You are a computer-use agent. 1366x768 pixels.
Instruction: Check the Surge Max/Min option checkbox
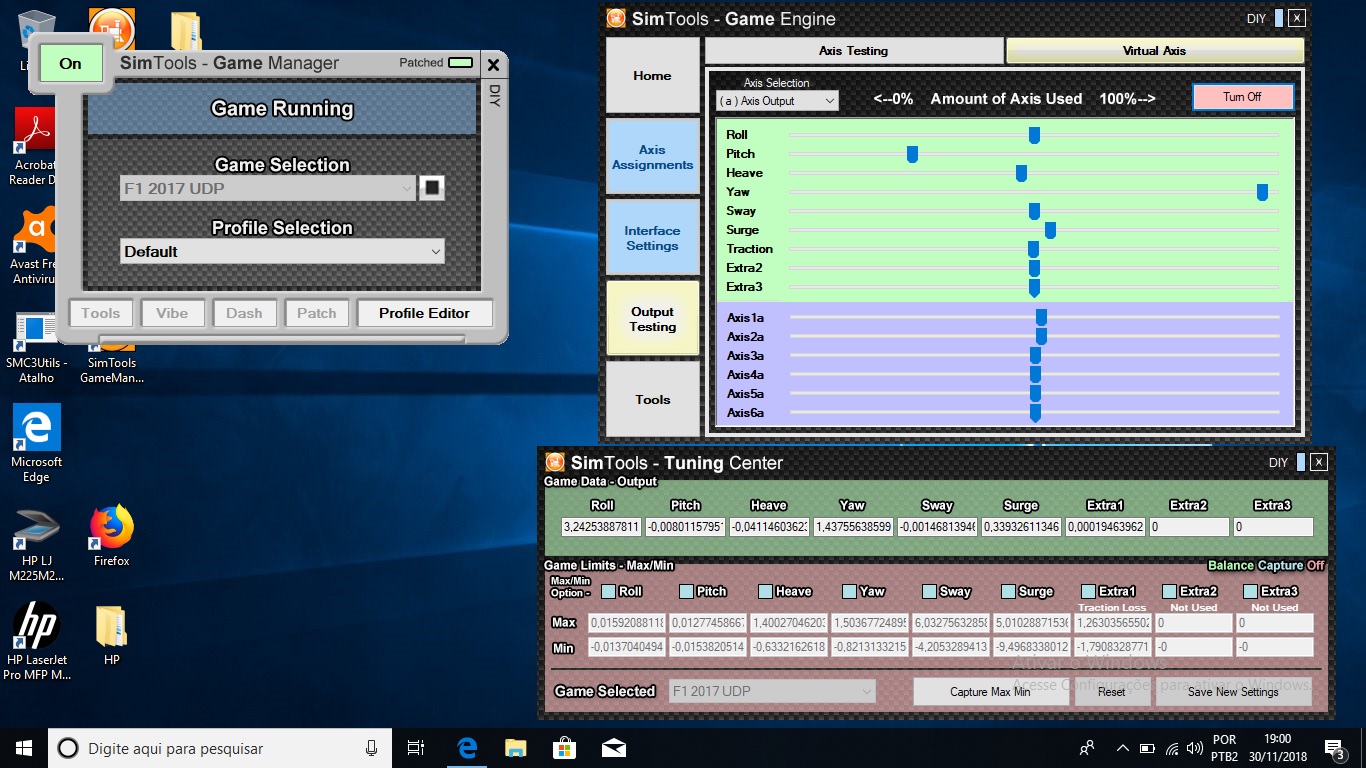(1008, 591)
